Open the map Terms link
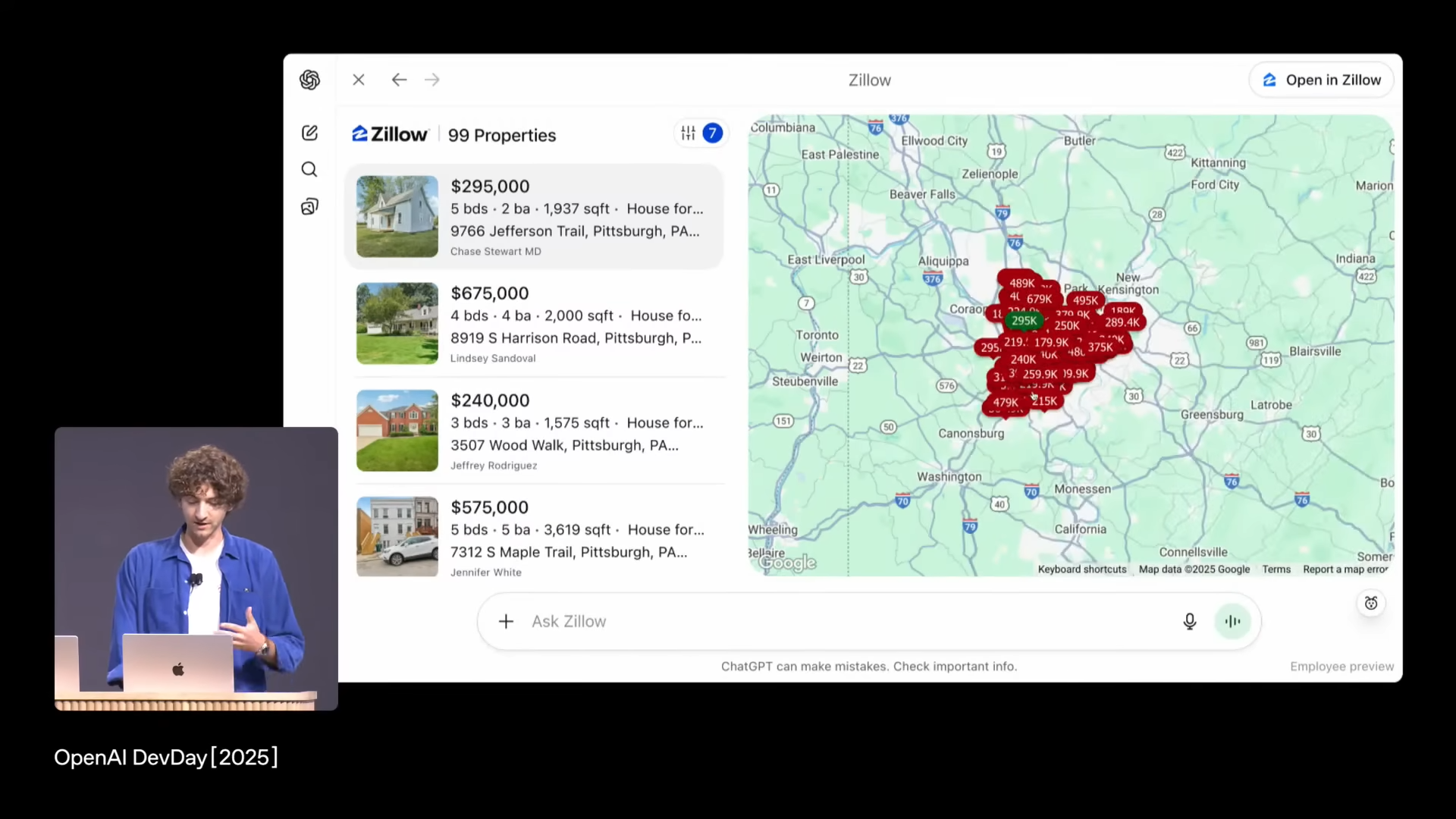This screenshot has height=819, width=1456. point(1276,570)
